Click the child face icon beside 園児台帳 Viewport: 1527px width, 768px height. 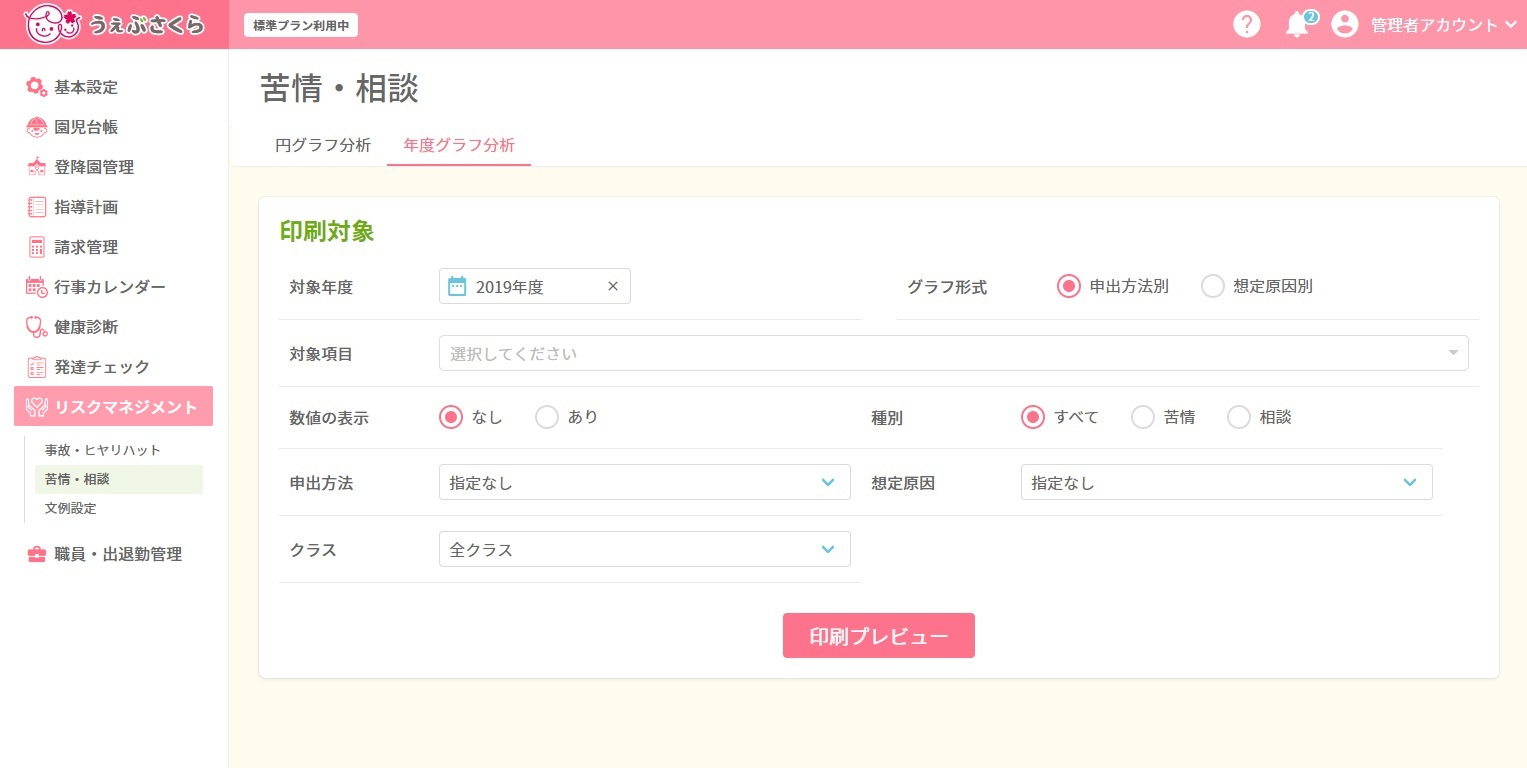point(36,127)
